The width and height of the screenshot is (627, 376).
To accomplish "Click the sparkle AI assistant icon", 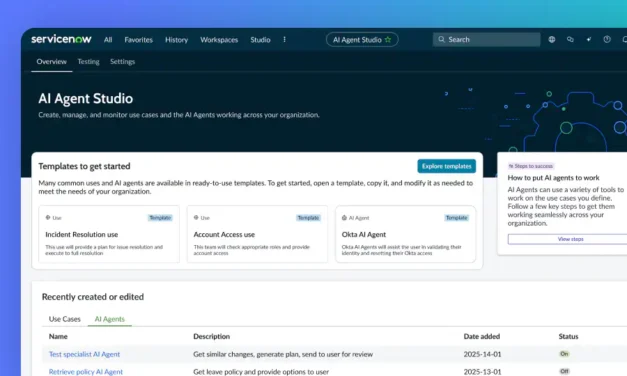I will pyautogui.click(x=589, y=39).
